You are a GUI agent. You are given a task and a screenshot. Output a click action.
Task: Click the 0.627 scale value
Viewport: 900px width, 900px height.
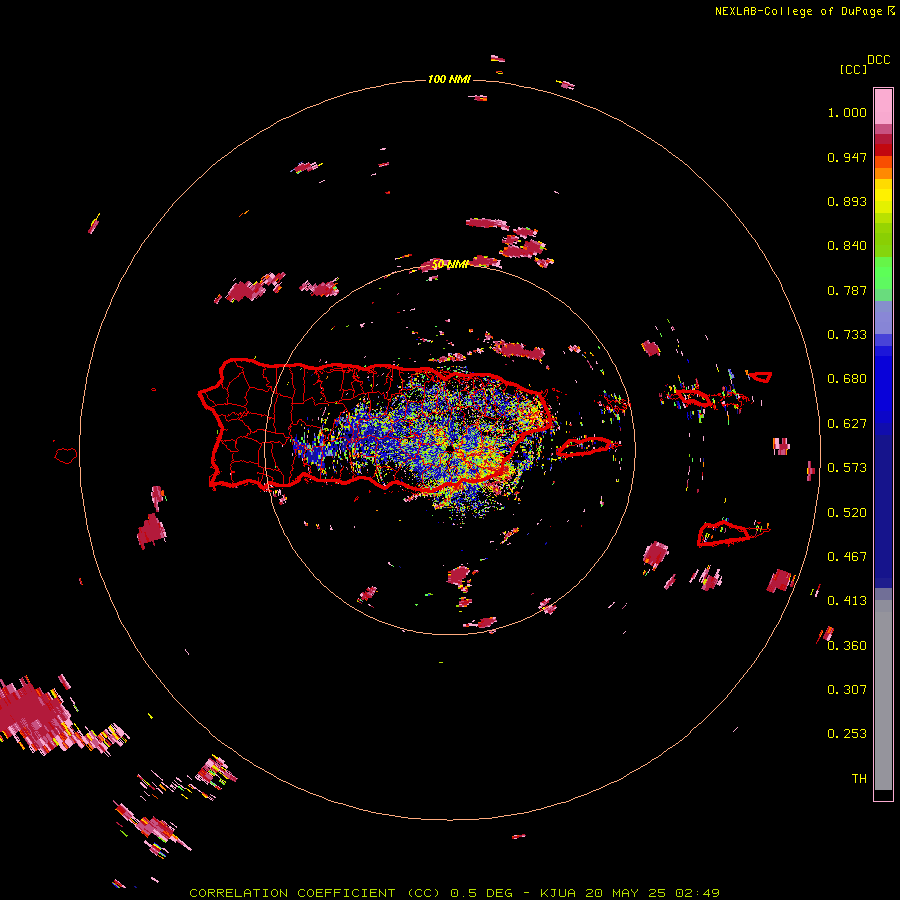847,424
